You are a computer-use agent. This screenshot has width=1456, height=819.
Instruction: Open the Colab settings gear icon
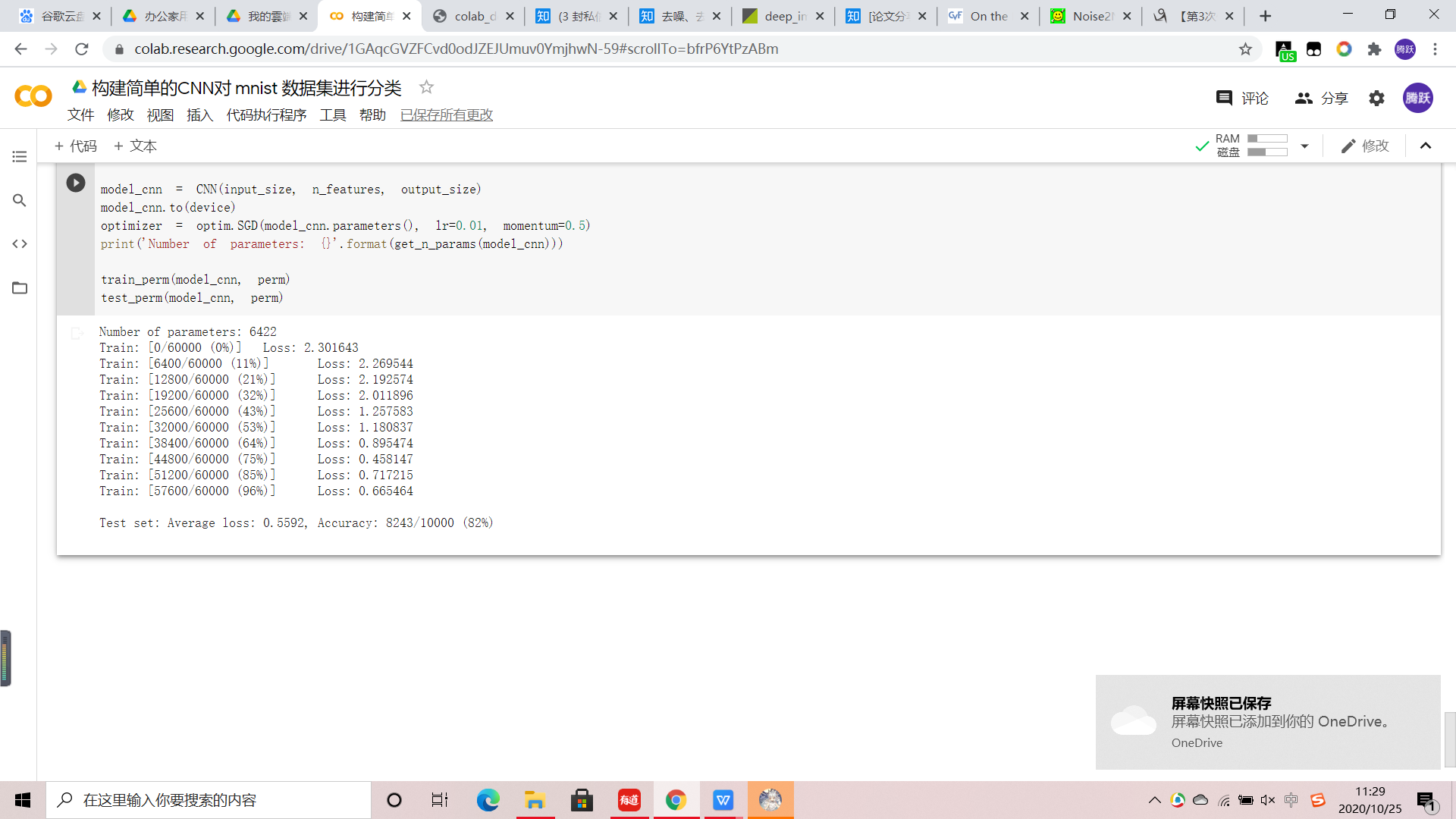coord(1376,98)
